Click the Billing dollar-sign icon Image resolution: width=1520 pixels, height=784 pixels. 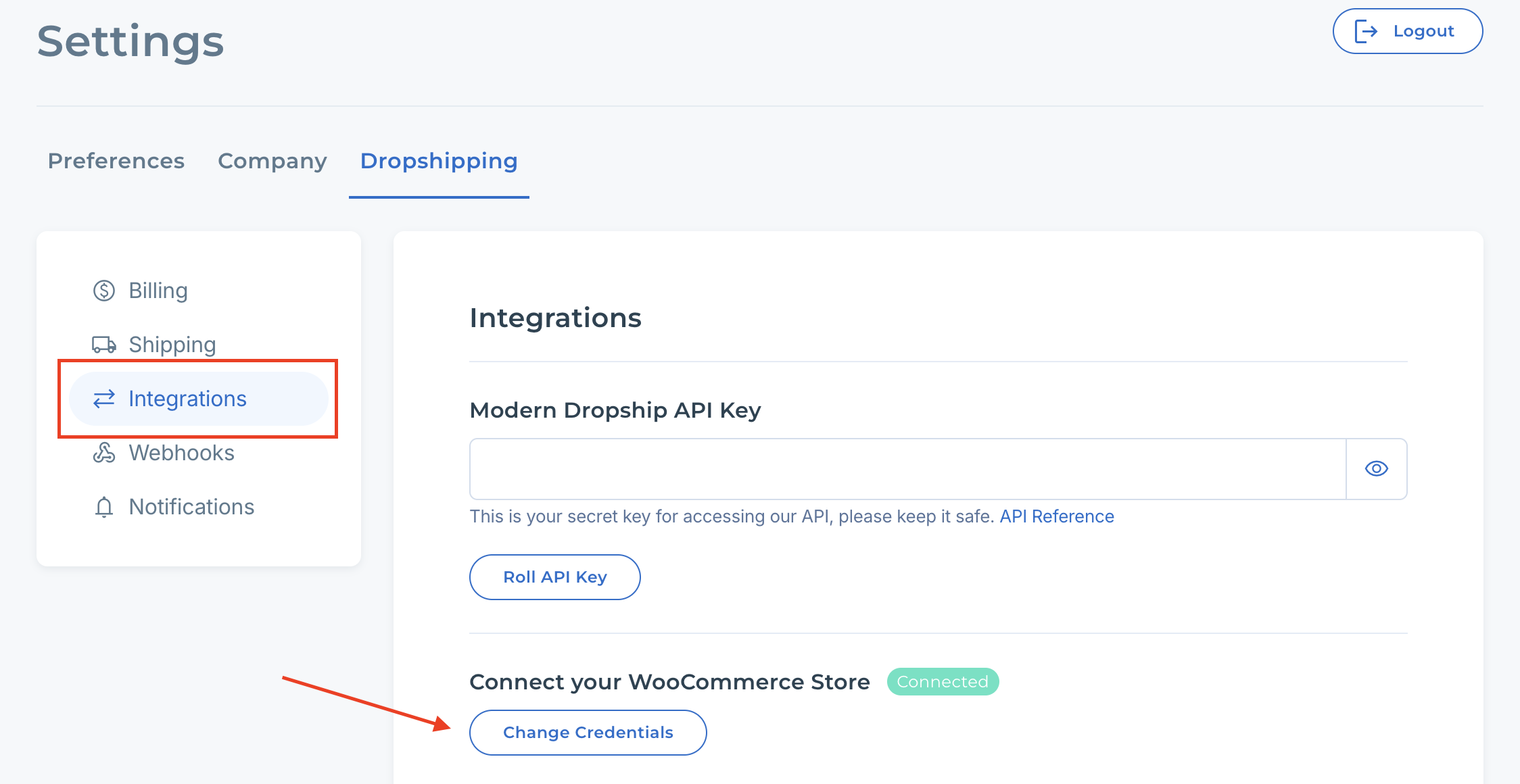click(104, 291)
